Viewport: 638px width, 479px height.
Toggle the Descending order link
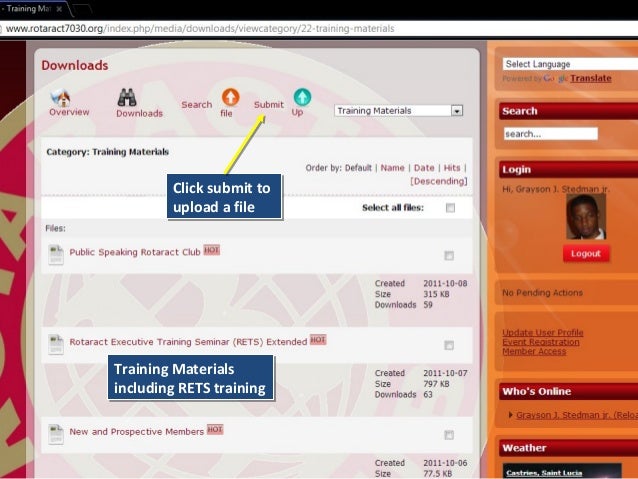pos(439,181)
